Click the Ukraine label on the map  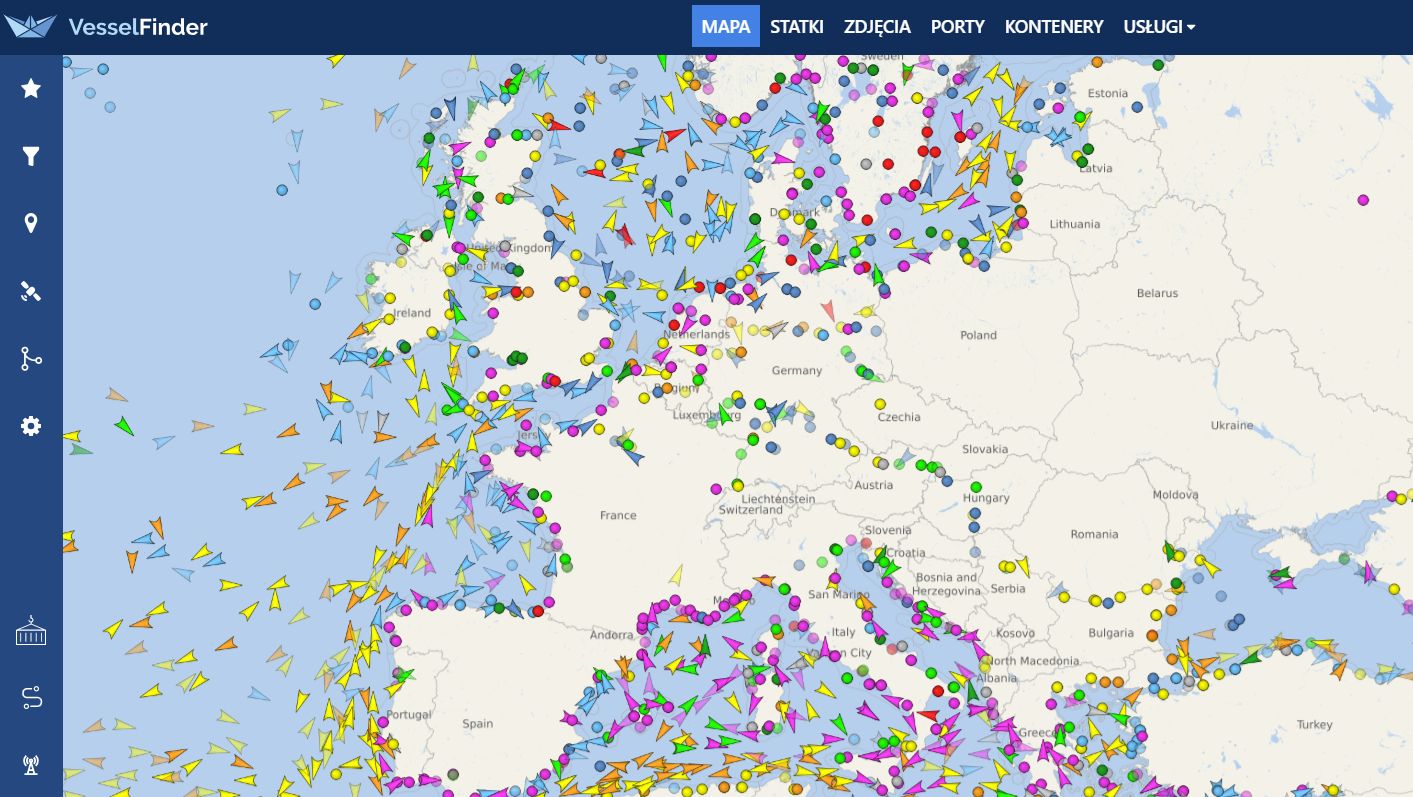pyautogui.click(x=1232, y=425)
